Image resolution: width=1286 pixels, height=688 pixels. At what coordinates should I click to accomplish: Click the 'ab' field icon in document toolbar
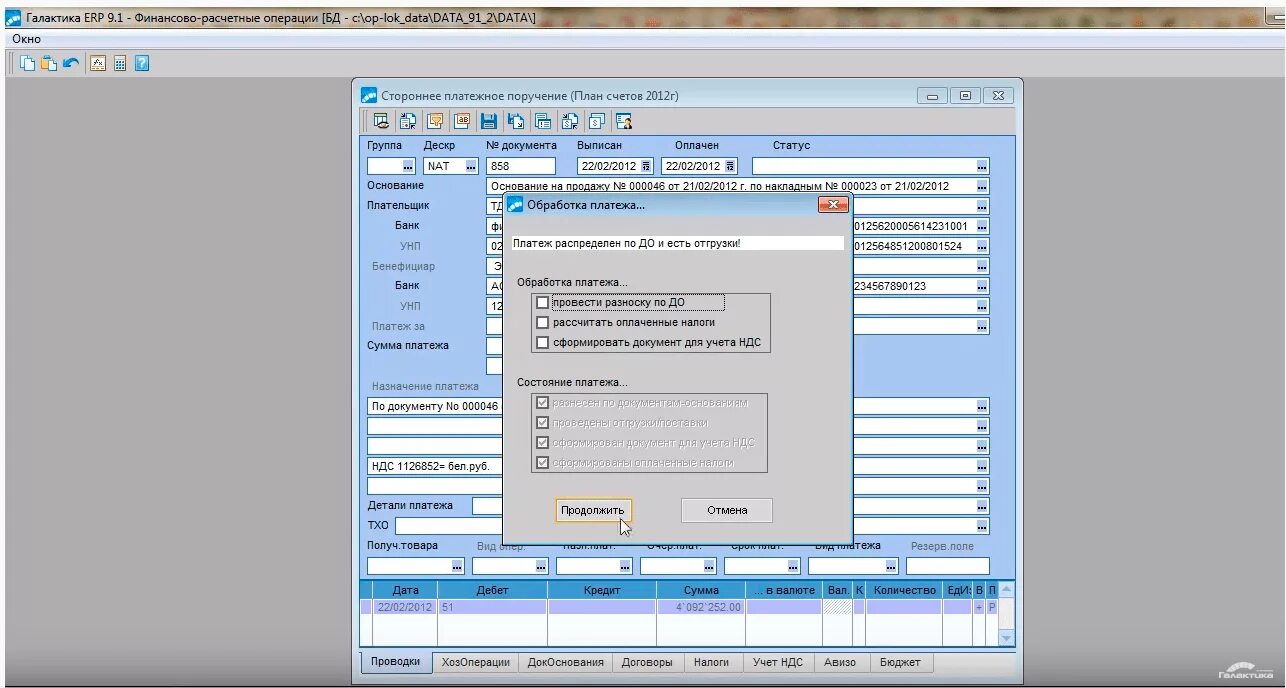(x=462, y=122)
